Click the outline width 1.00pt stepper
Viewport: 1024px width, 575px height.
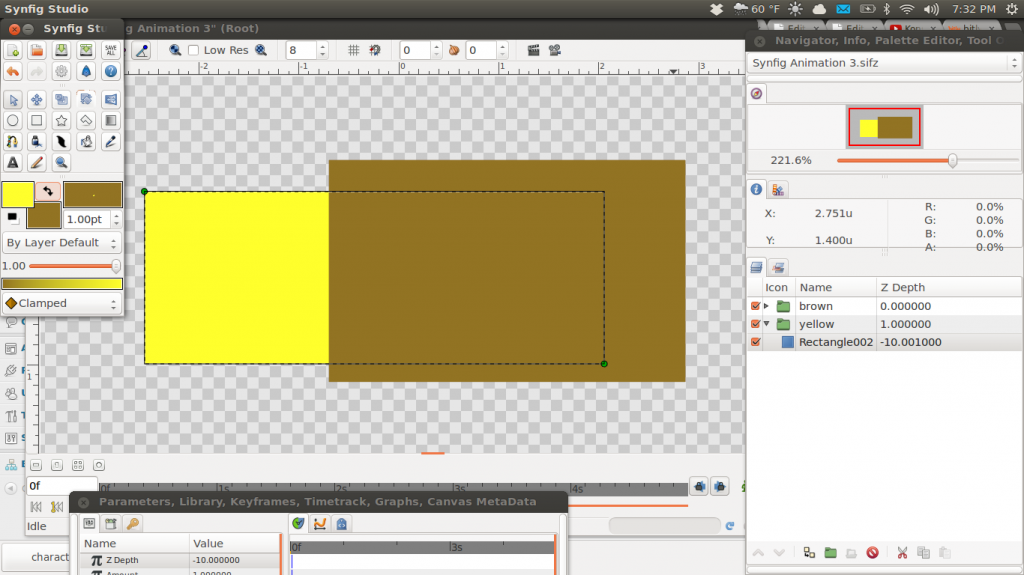[x=116, y=220]
